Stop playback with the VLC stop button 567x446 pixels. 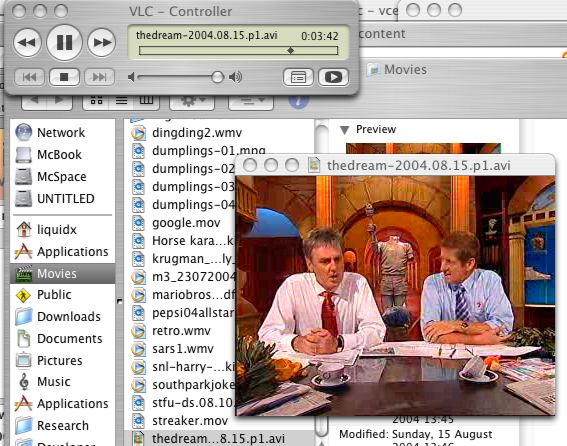coord(64,77)
